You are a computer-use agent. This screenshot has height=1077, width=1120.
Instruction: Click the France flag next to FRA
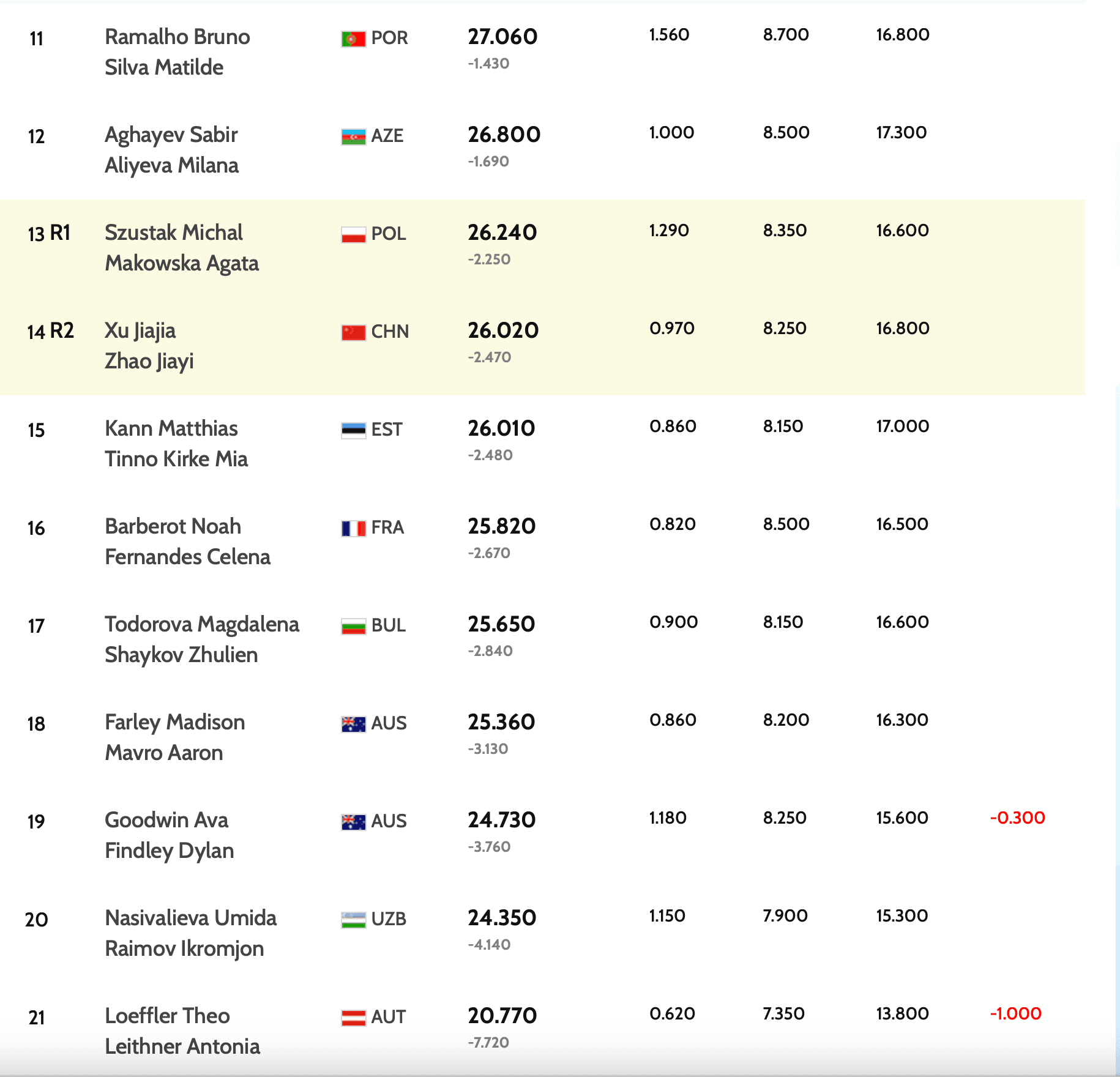(x=353, y=528)
